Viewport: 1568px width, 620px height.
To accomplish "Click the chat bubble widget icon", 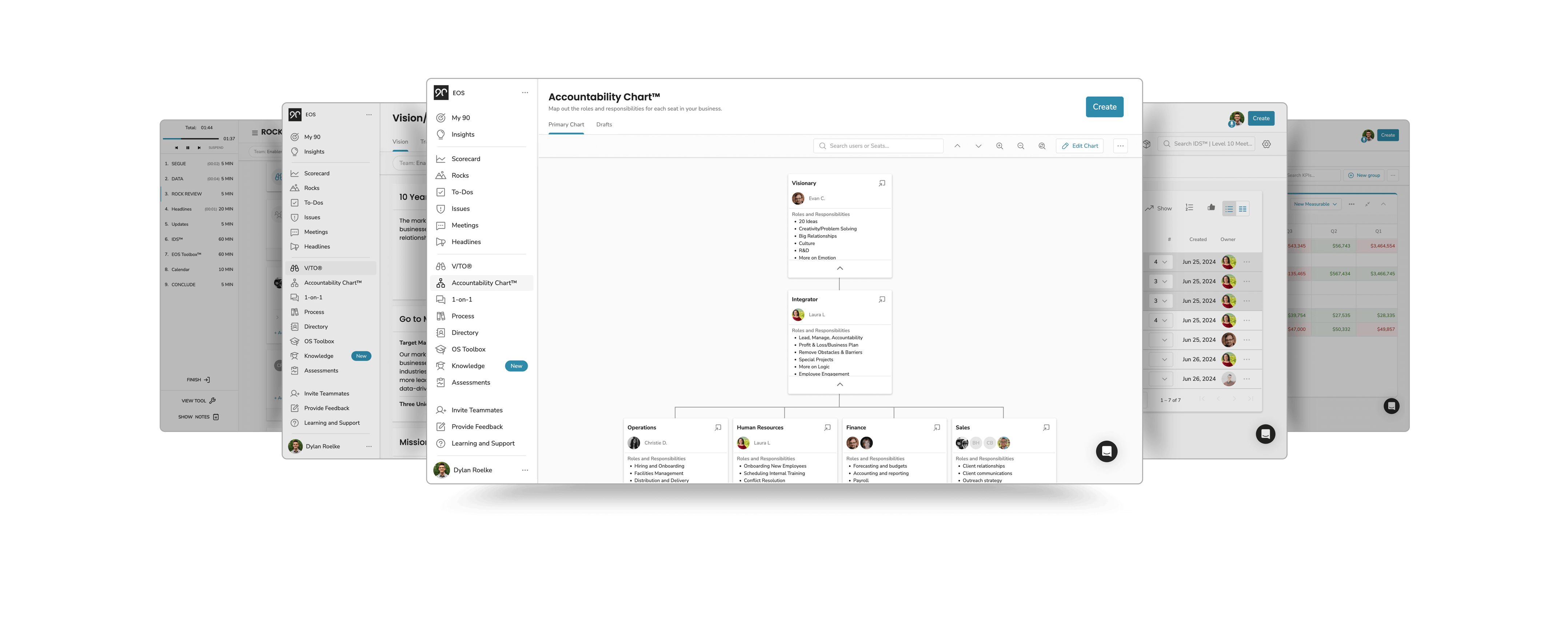I will click(x=1106, y=452).
